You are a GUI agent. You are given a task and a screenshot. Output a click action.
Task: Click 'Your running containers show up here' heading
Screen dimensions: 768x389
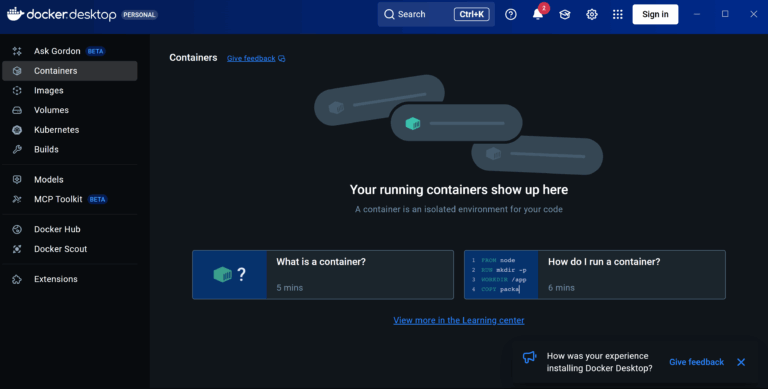(459, 190)
